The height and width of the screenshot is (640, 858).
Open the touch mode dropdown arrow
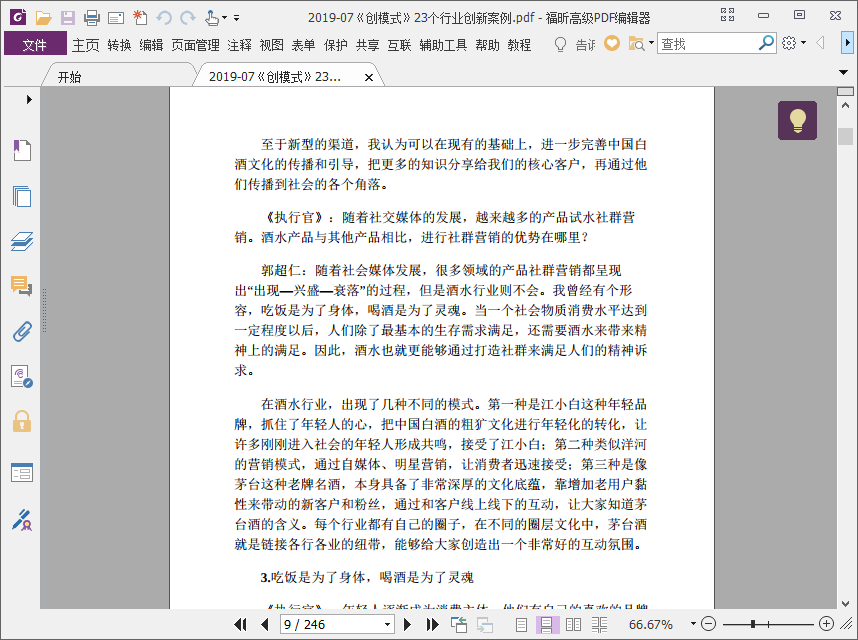[224, 18]
